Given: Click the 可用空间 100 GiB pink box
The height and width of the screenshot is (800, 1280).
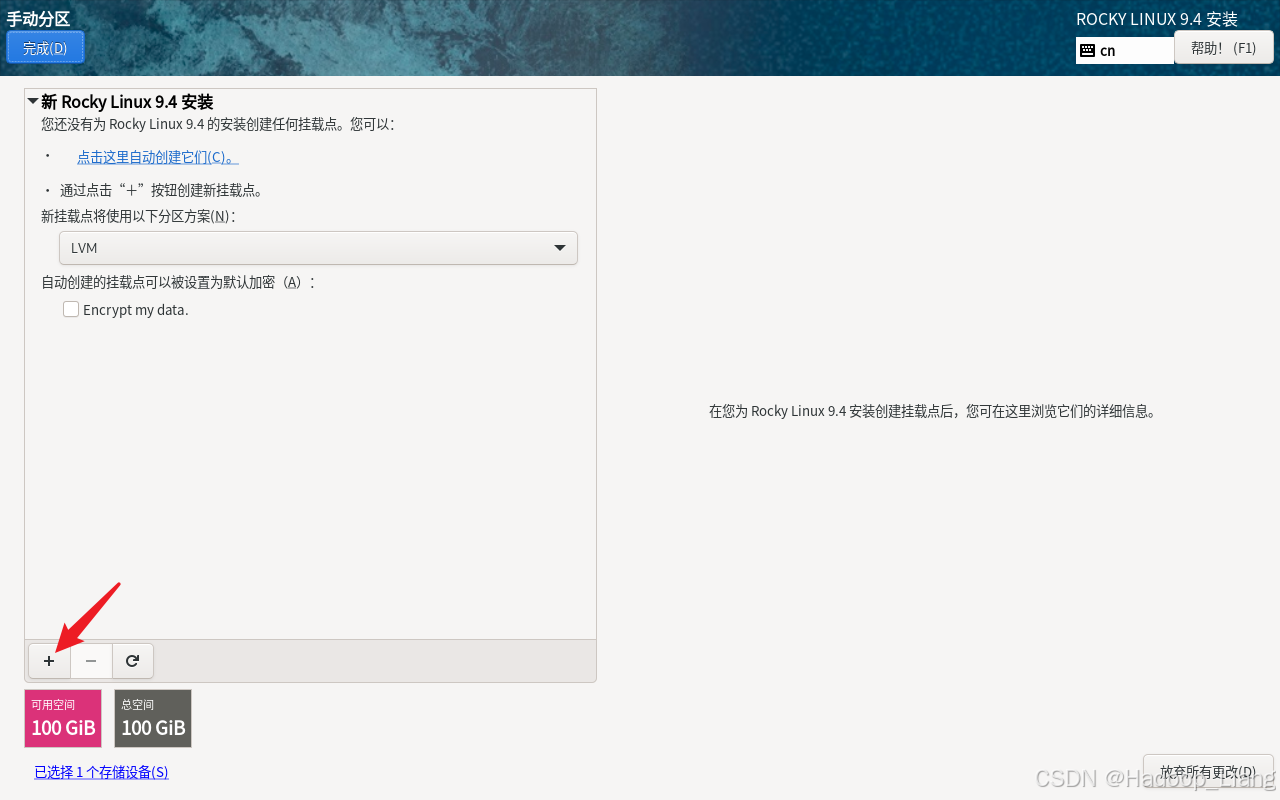Looking at the screenshot, I should pos(63,718).
